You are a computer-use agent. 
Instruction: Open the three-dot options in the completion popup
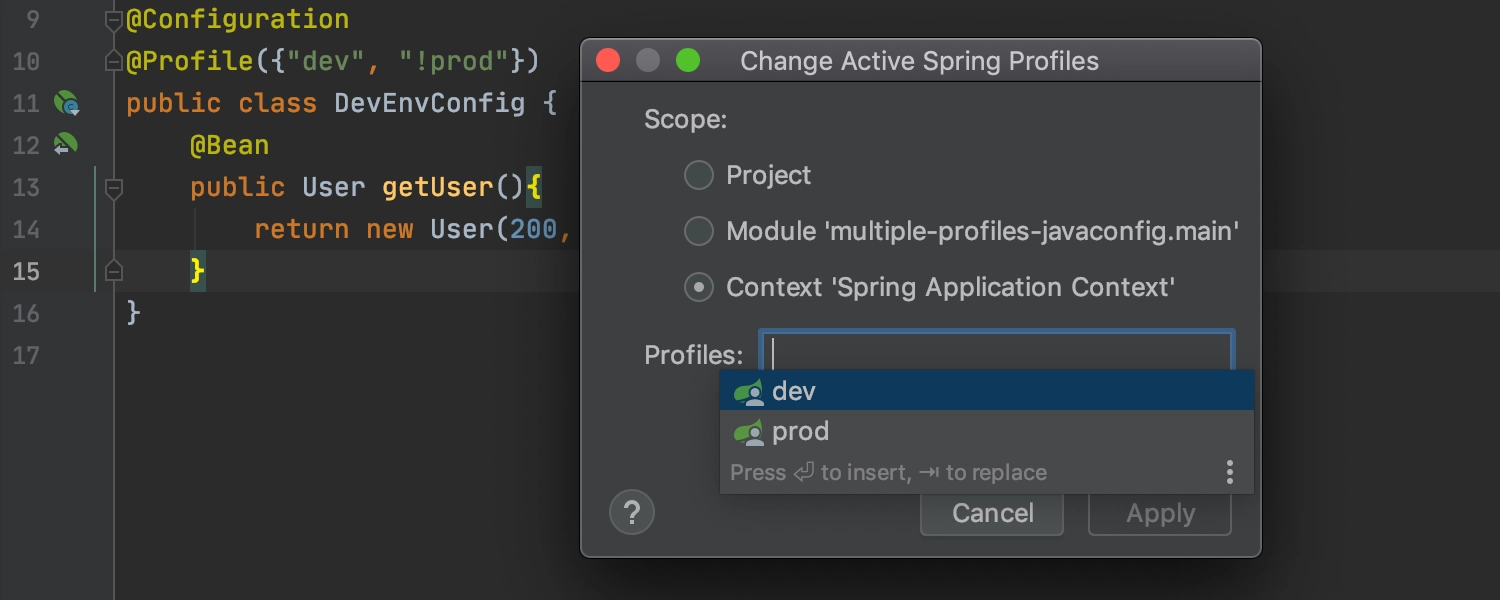(x=1230, y=472)
